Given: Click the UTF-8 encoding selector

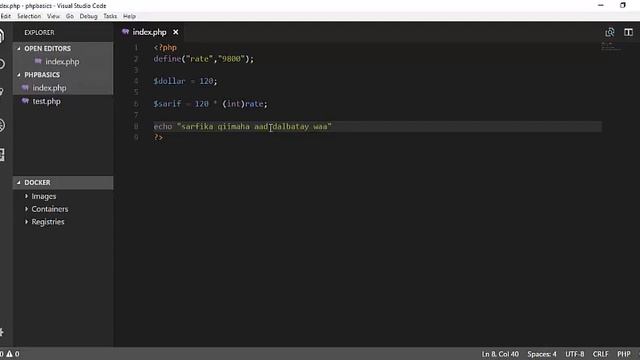Looking at the screenshot, I should coord(575,354).
